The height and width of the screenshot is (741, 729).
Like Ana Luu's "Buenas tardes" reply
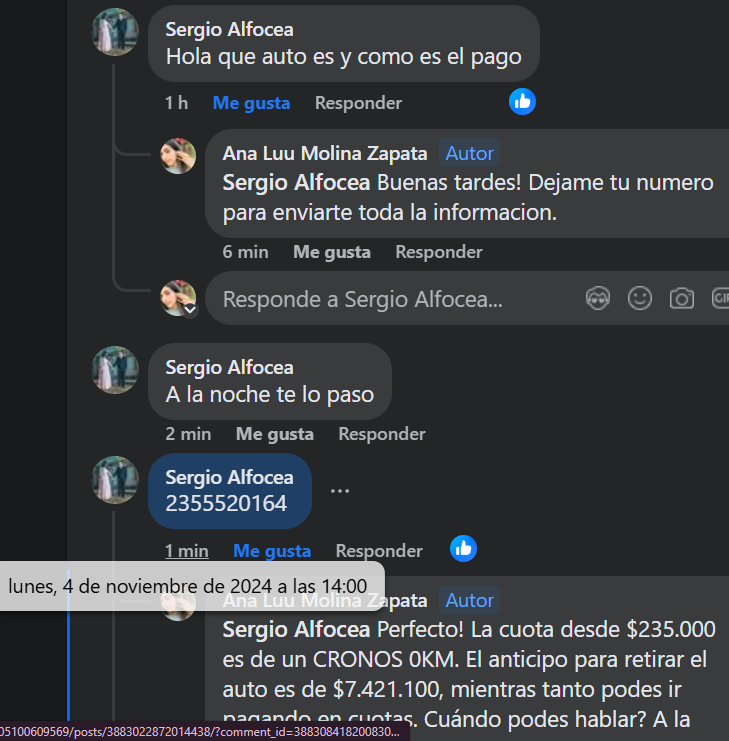coord(332,252)
